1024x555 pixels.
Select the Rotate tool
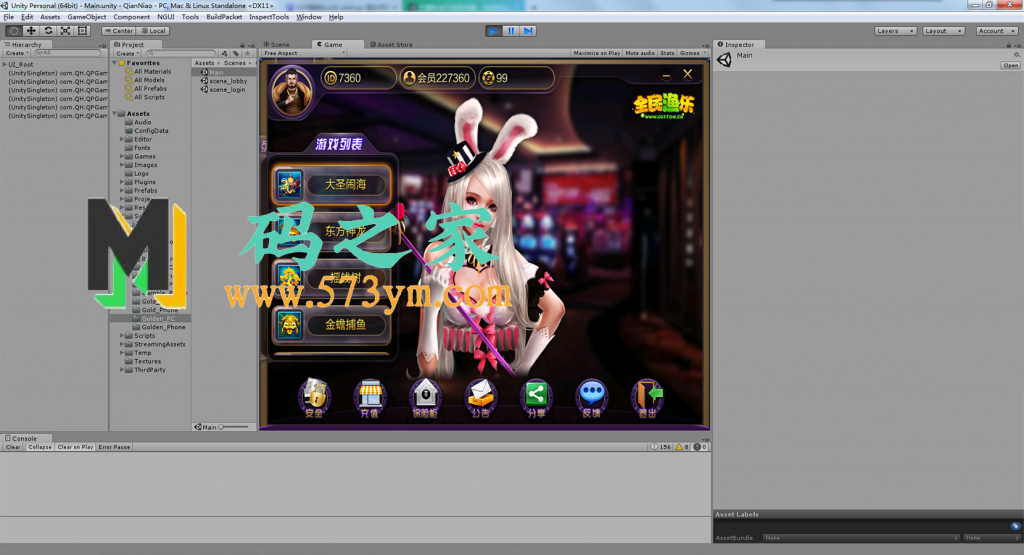[x=48, y=31]
